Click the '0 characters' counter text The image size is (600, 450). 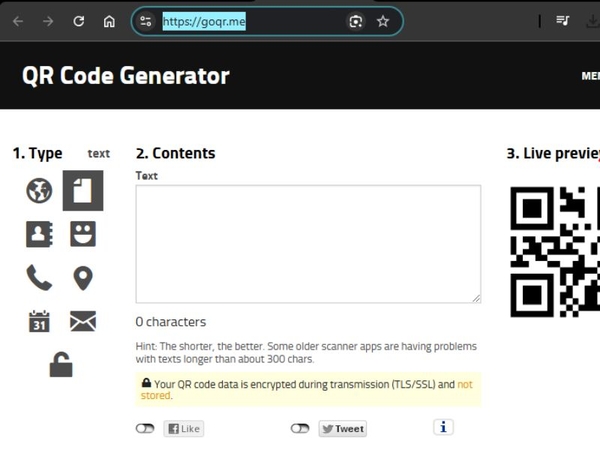[x=171, y=322]
